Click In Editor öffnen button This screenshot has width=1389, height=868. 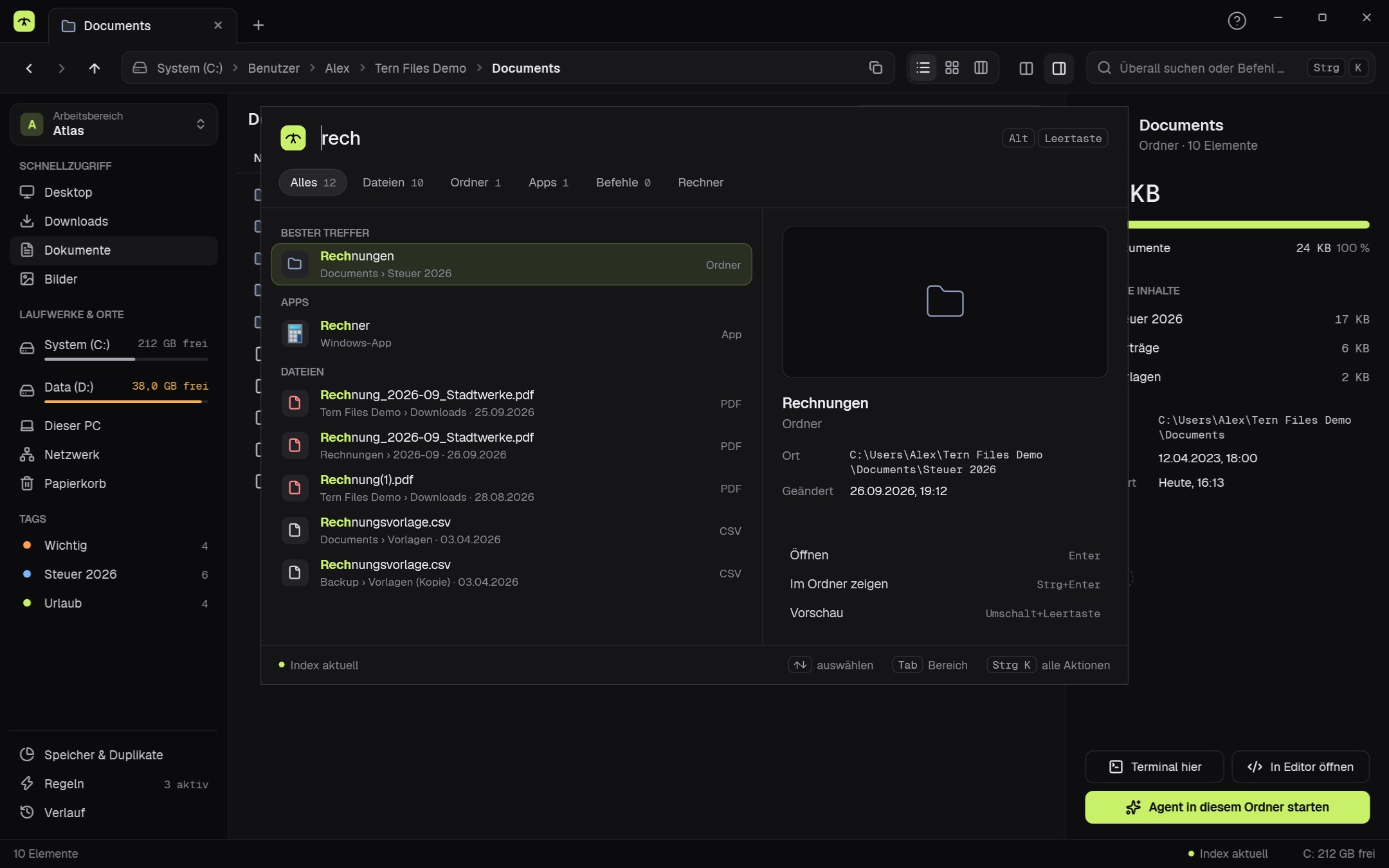1300,766
